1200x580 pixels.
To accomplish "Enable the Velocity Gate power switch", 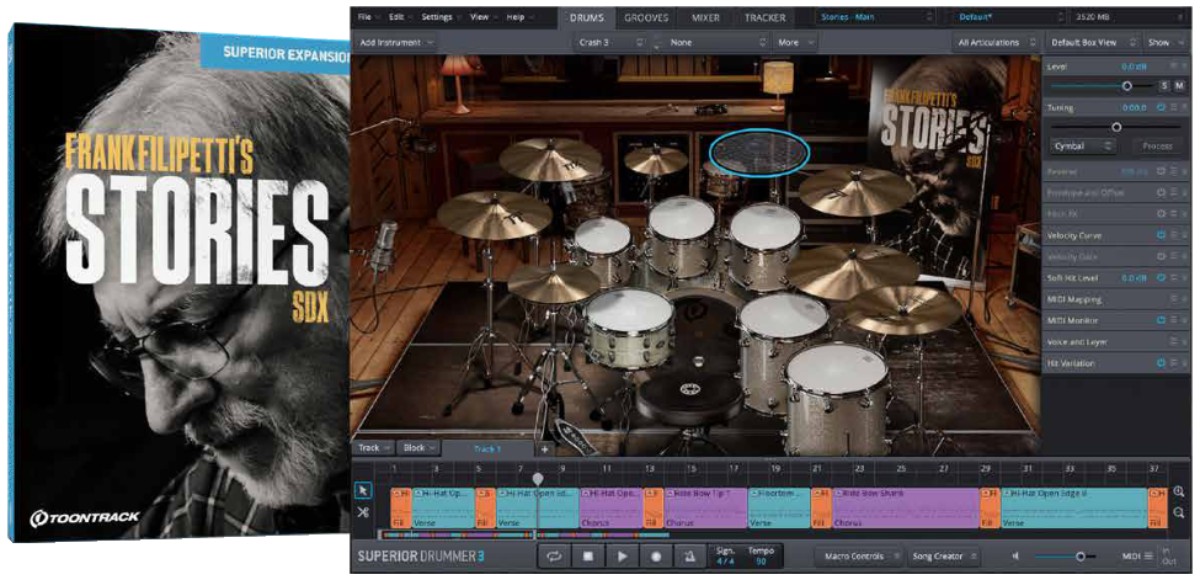I will [x=1161, y=256].
